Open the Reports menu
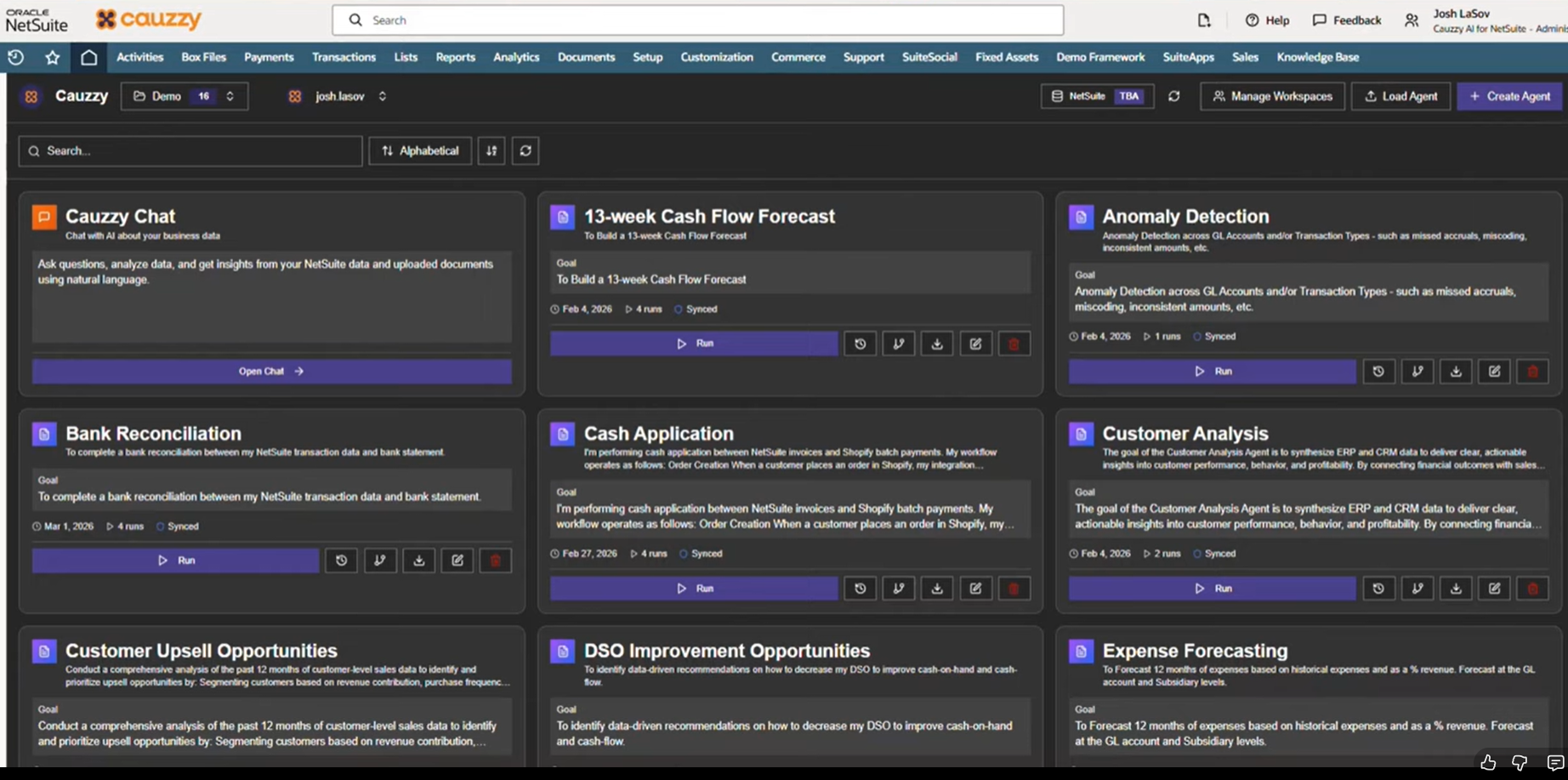1568x780 pixels. coord(455,57)
